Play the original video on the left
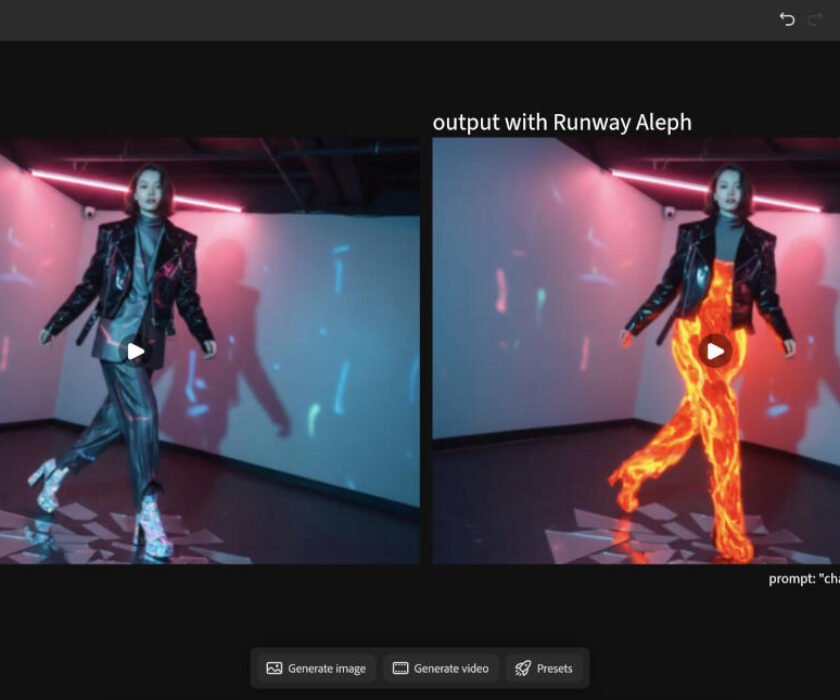 135,351
